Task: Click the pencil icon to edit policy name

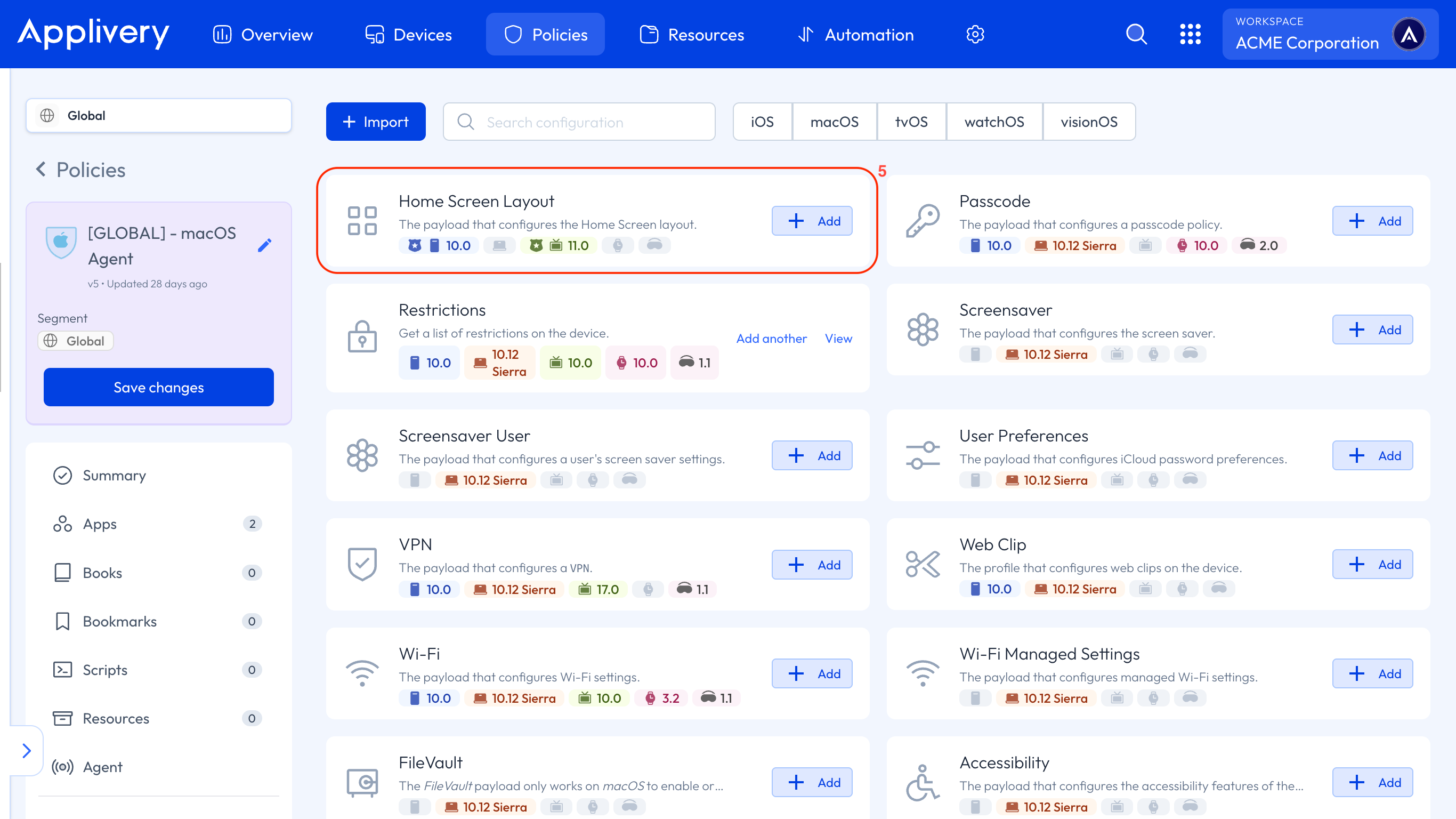Action: 264,245
